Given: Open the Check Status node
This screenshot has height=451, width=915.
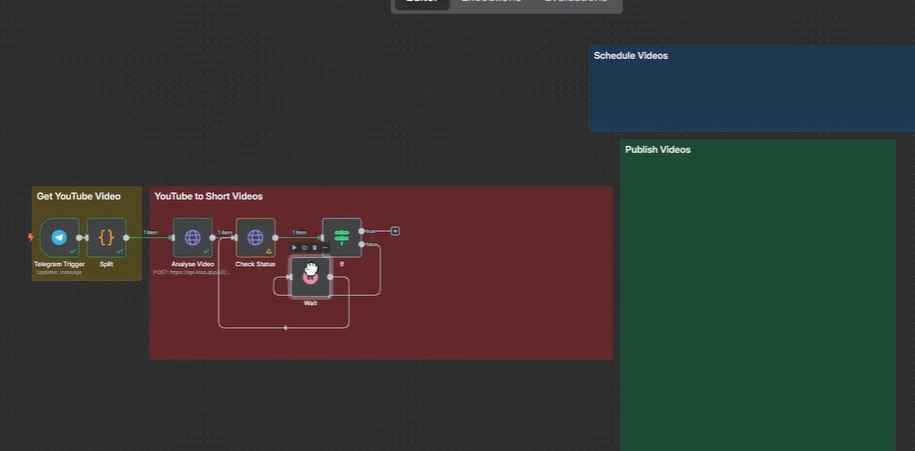Looking at the screenshot, I should point(256,237).
